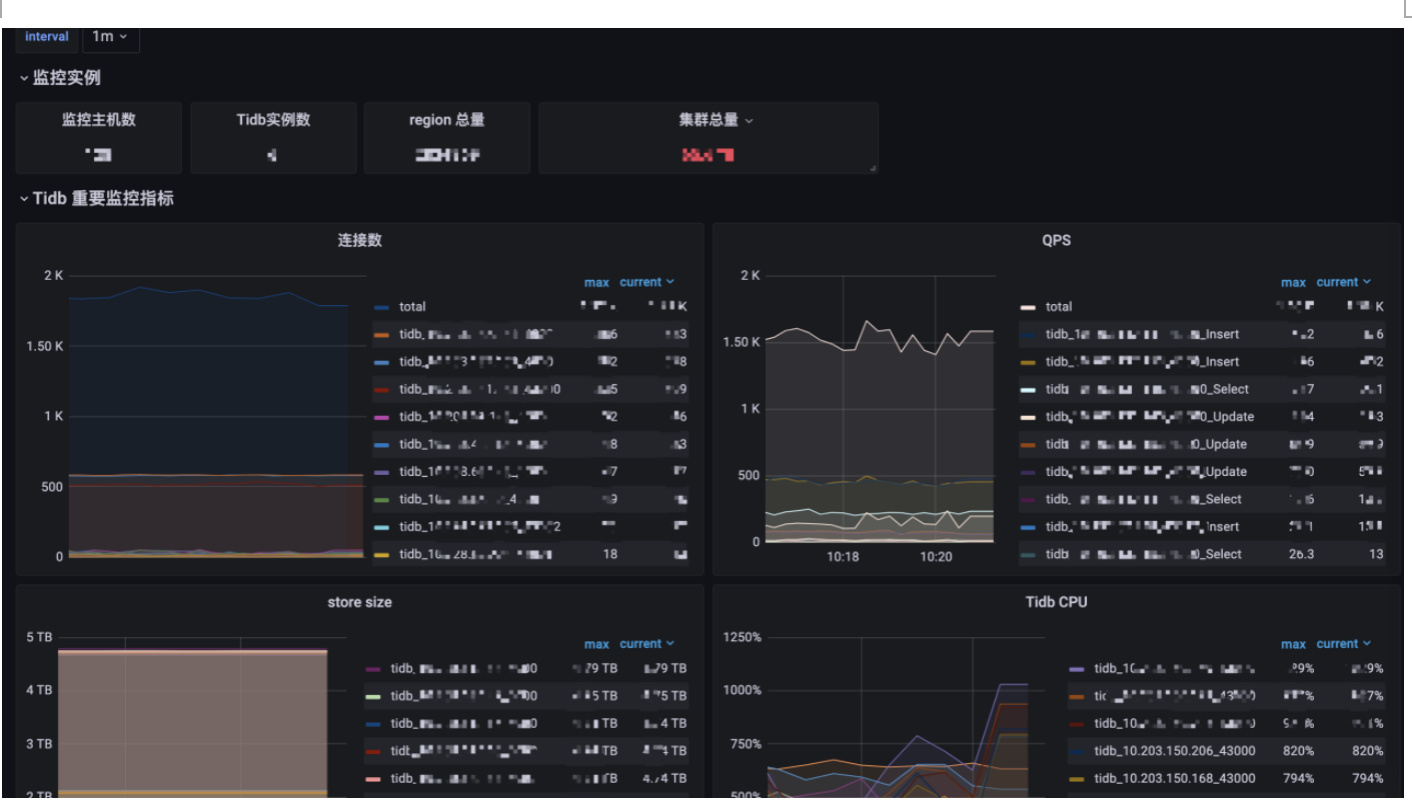Click the total color swatch in 连接数 legend
This screenshot has height=810, width=1412.
tap(381, 308)
